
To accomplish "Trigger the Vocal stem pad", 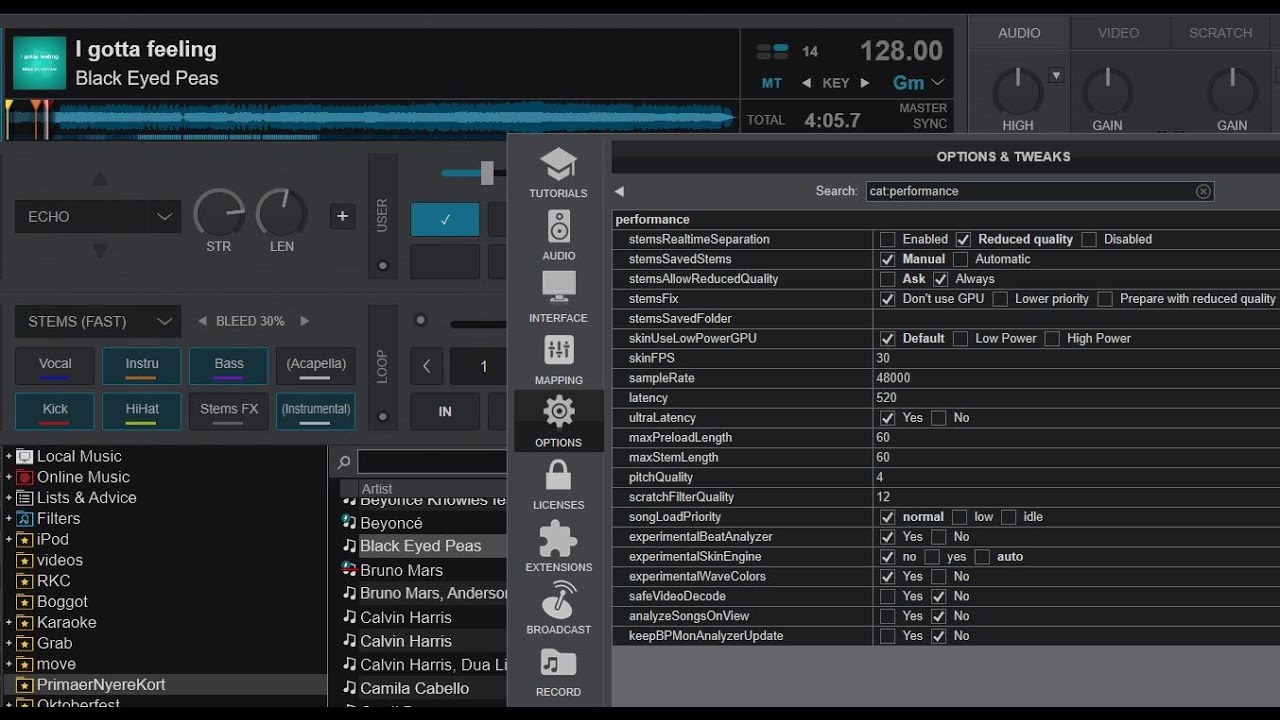I will click(x=55, y=365).
